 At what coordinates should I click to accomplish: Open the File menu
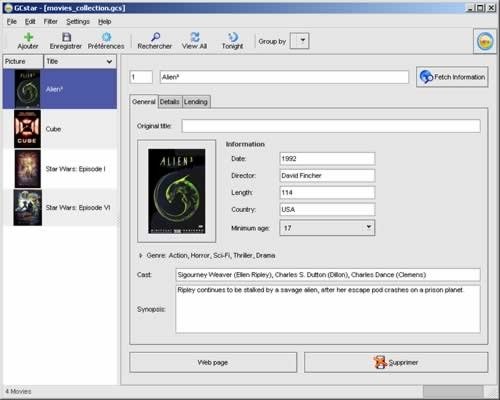(x=12, y=22)
